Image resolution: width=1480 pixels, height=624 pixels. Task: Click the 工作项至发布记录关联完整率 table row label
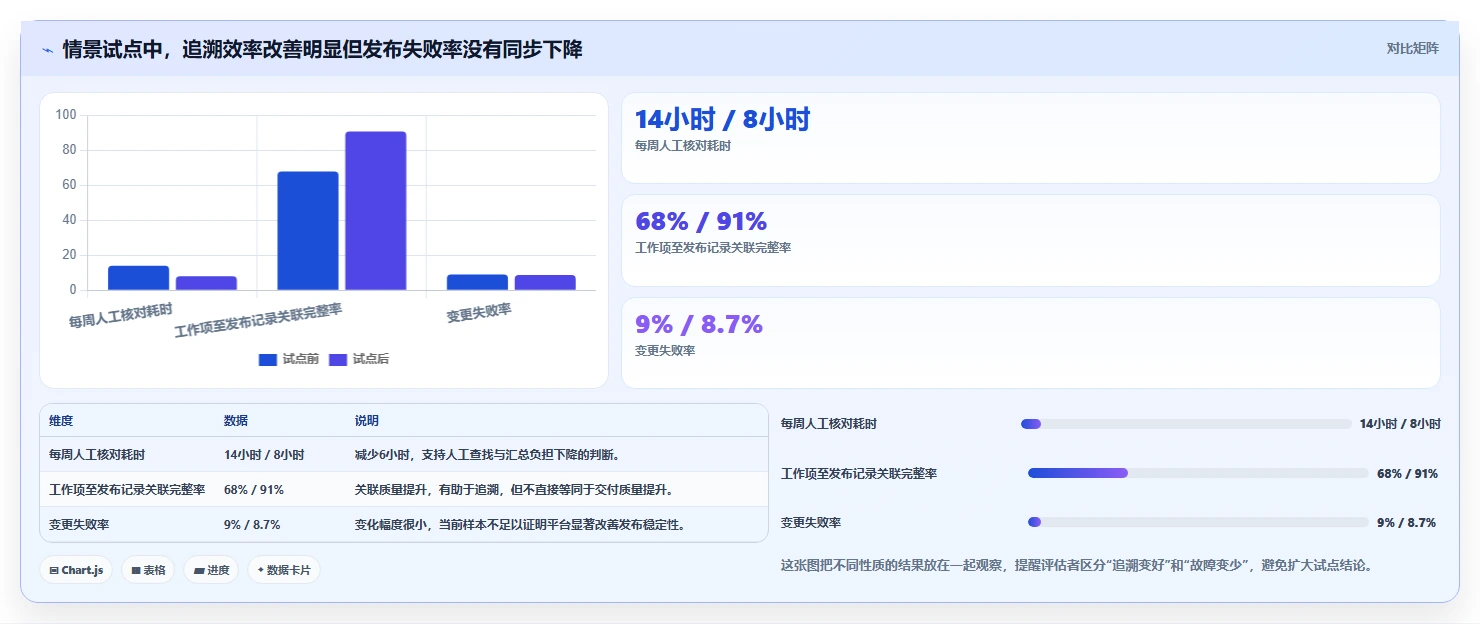(x=127, y=490)
